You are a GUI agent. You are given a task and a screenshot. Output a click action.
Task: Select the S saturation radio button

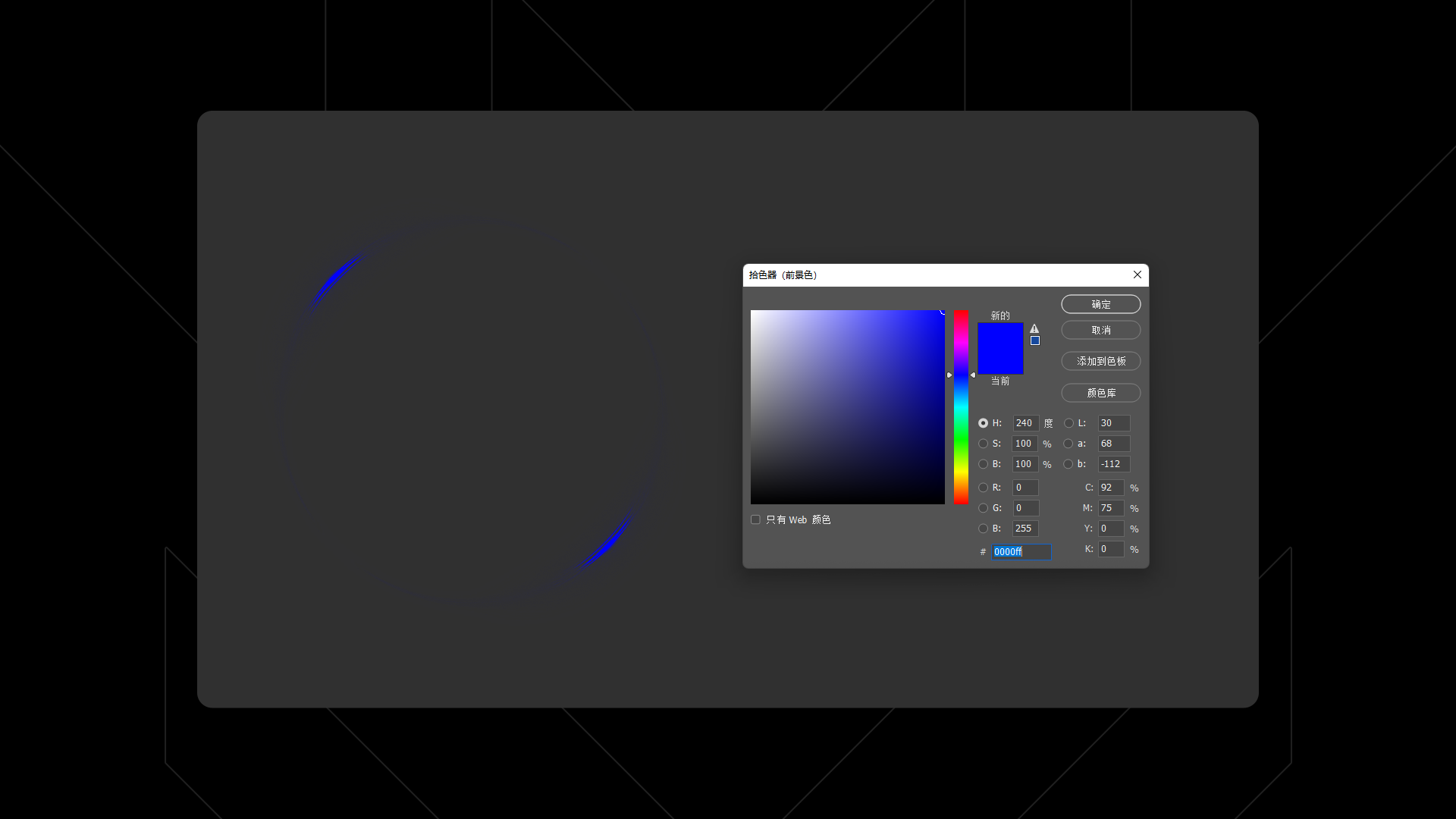point(983,444)
